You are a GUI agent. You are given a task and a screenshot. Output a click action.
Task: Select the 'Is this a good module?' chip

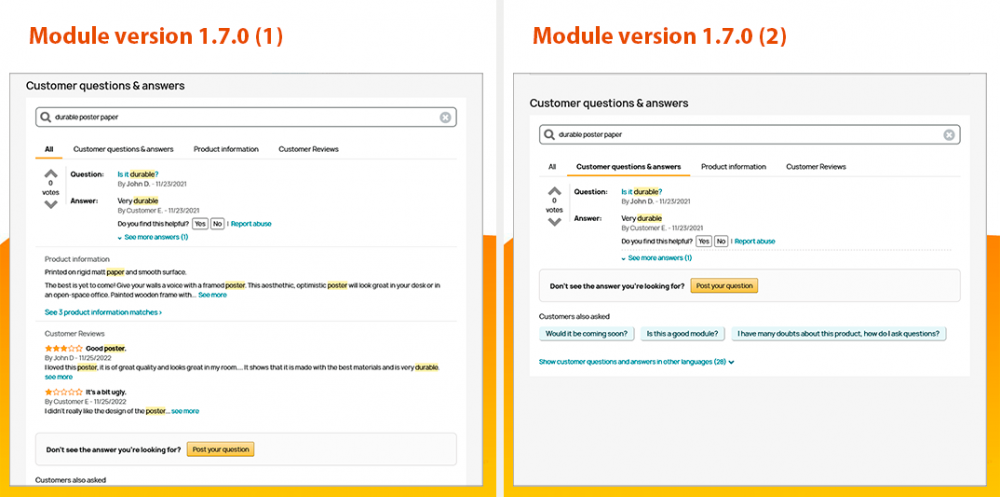(682, 334)
